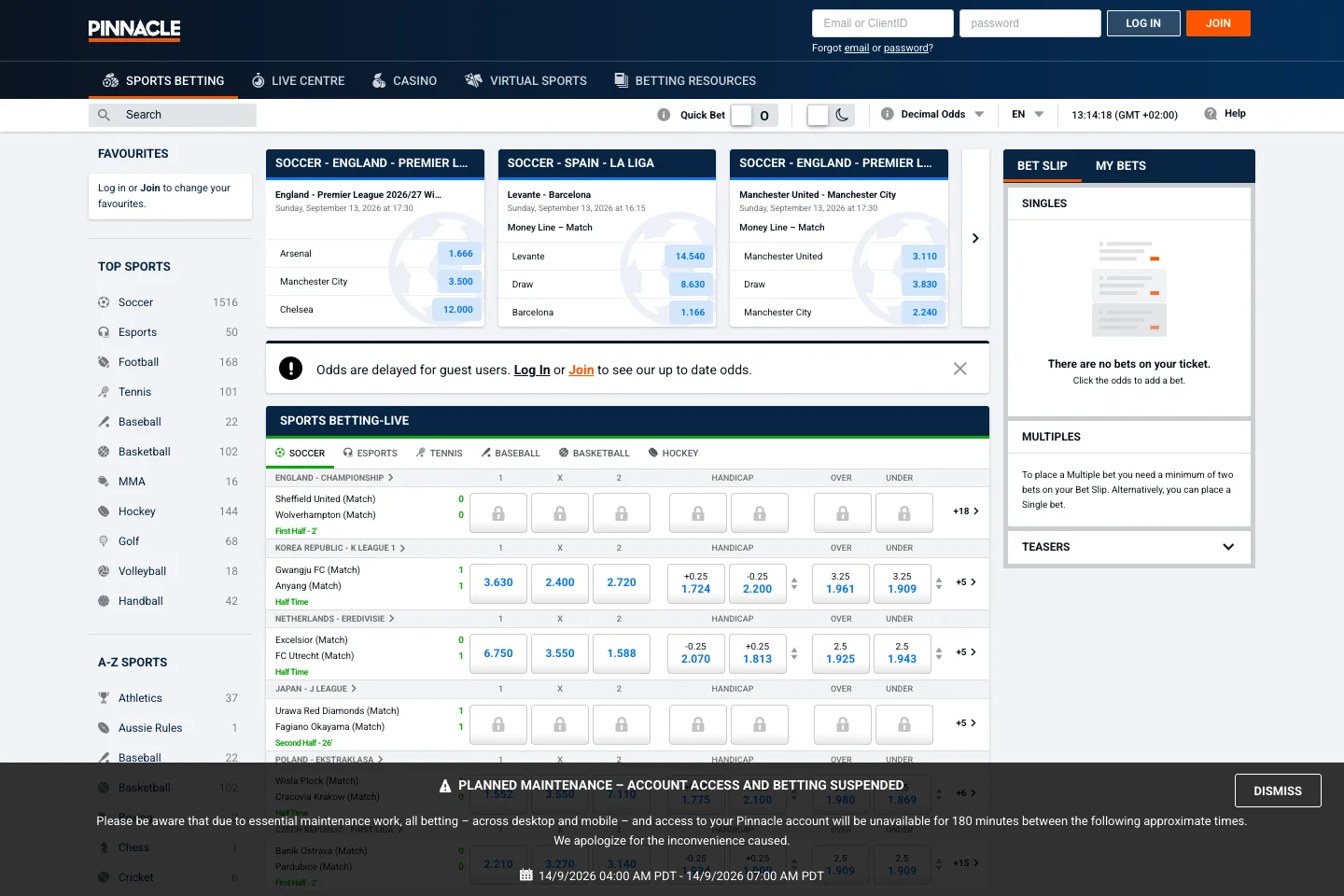
Task: Click locked home odds for Sheffield United
Action: click(498, 512)
